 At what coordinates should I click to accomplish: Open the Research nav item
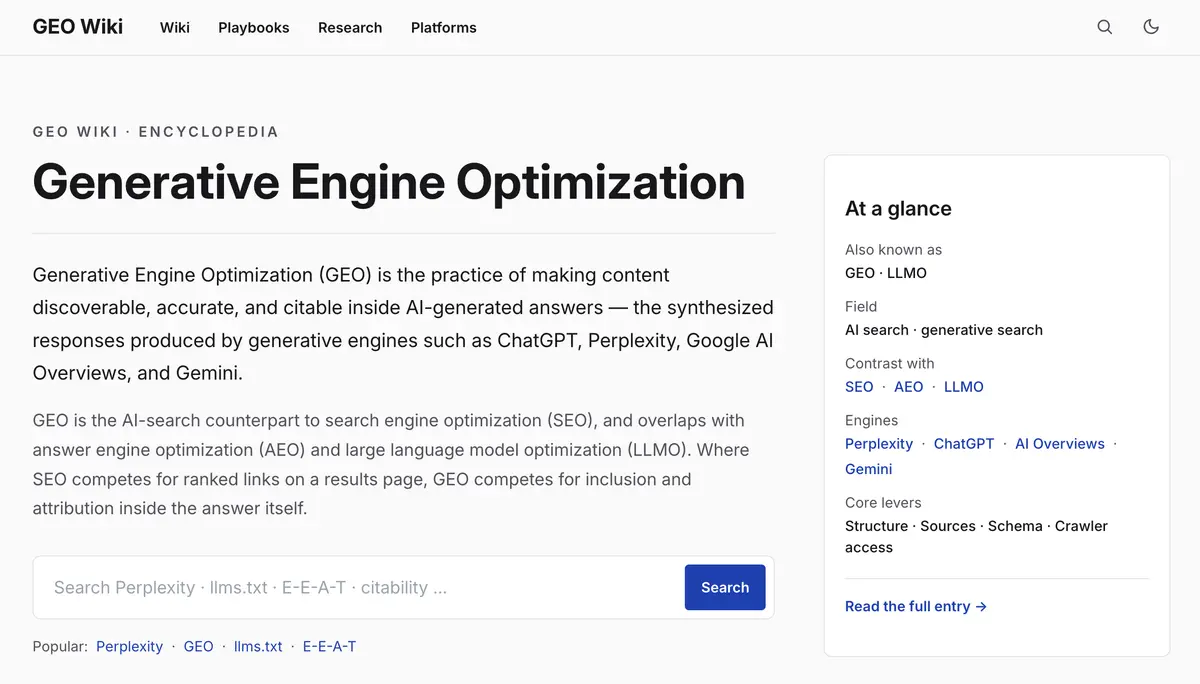click(350, 28)
